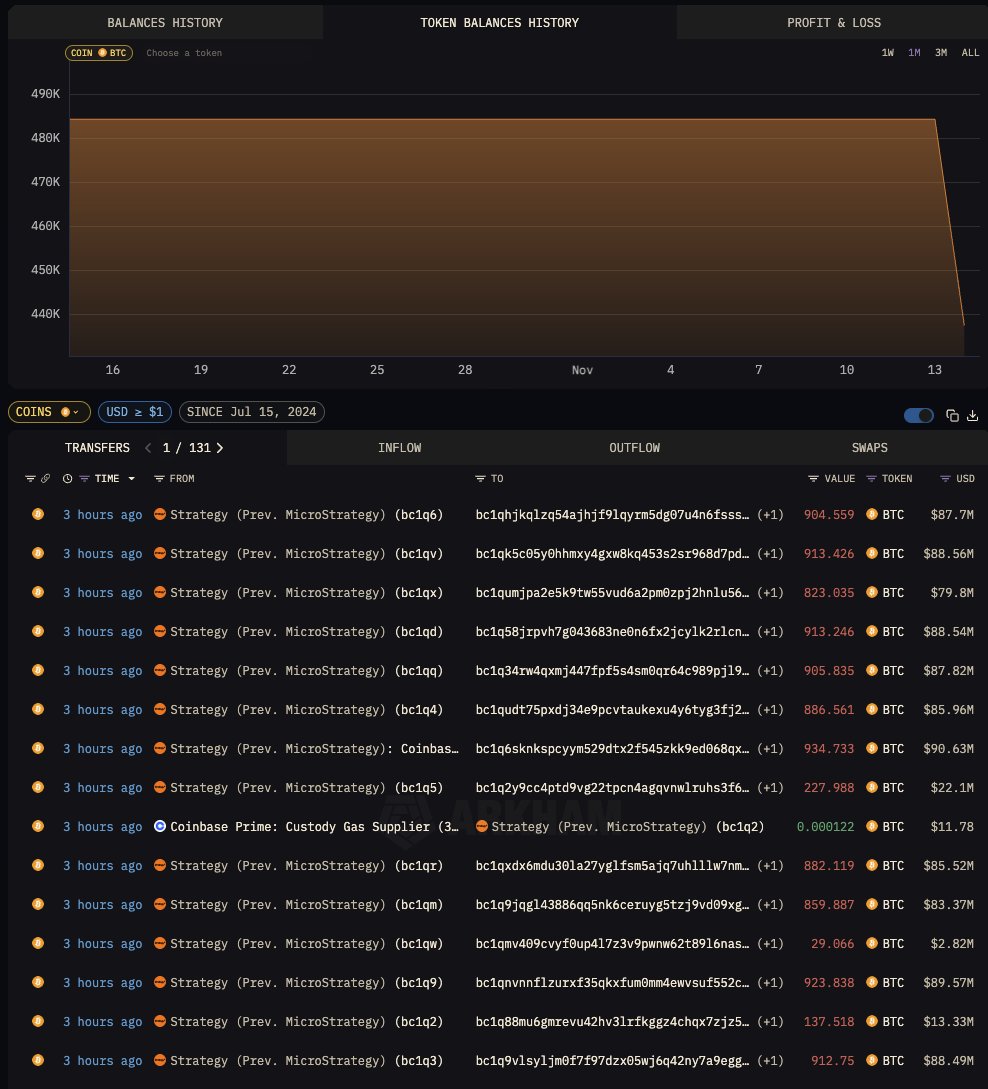Viewport: 988px width, 1089px height.
Task: Click the link icon in table header
Action: [x=45, y=479]
